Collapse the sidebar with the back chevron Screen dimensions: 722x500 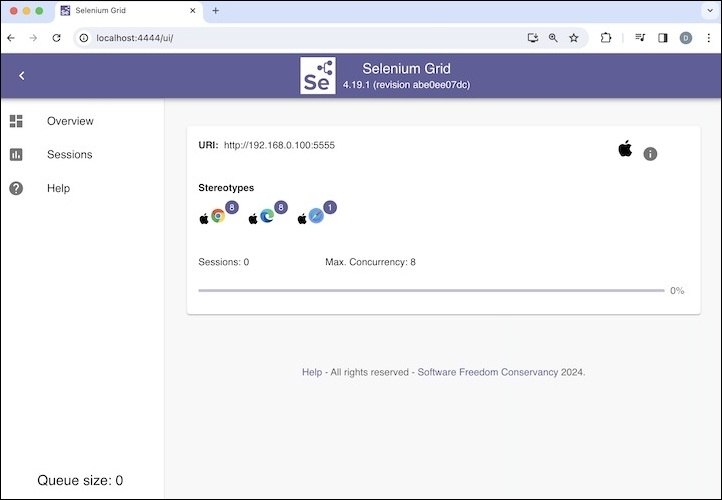click(22, 76)
